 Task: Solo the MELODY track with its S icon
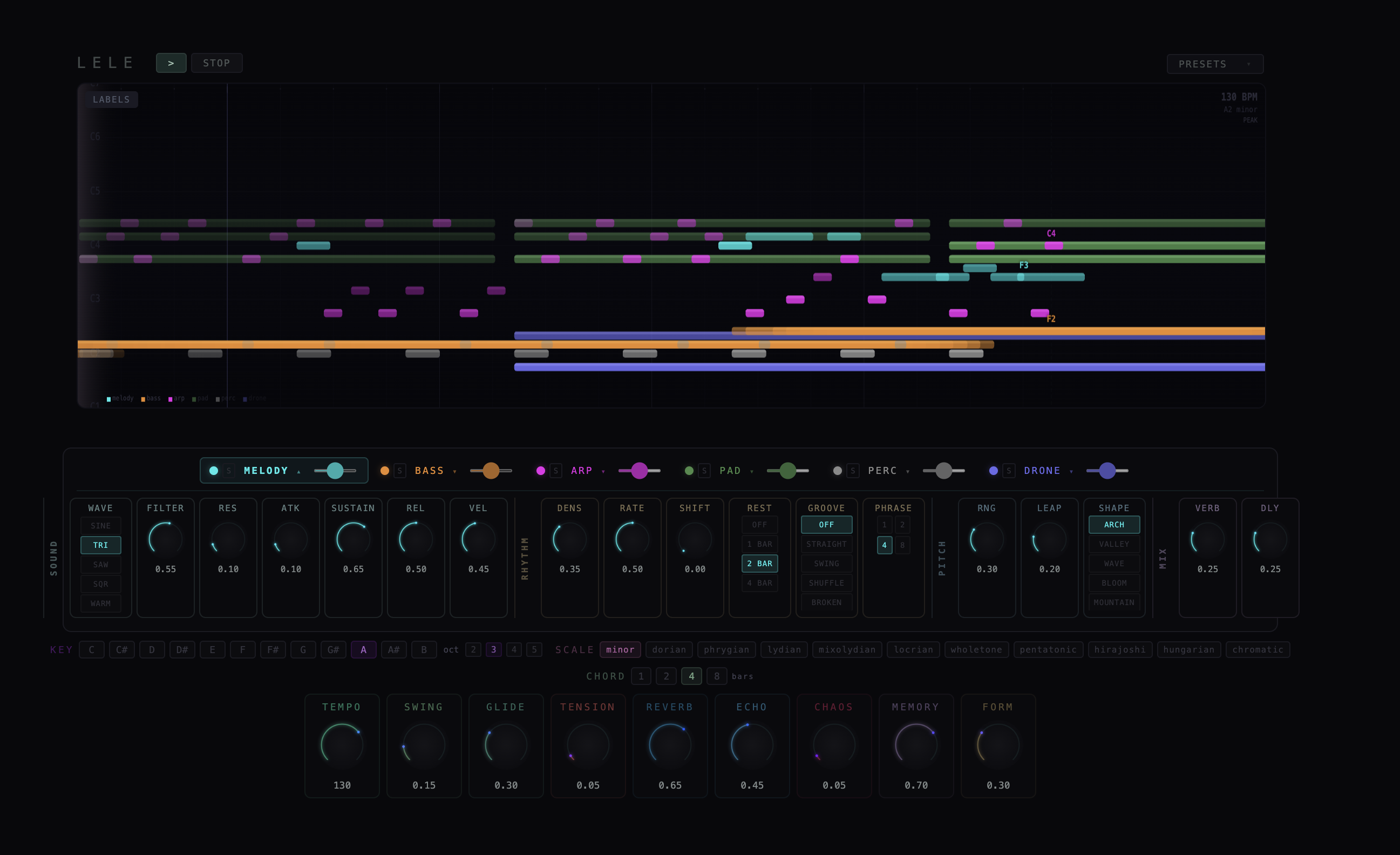228,470
